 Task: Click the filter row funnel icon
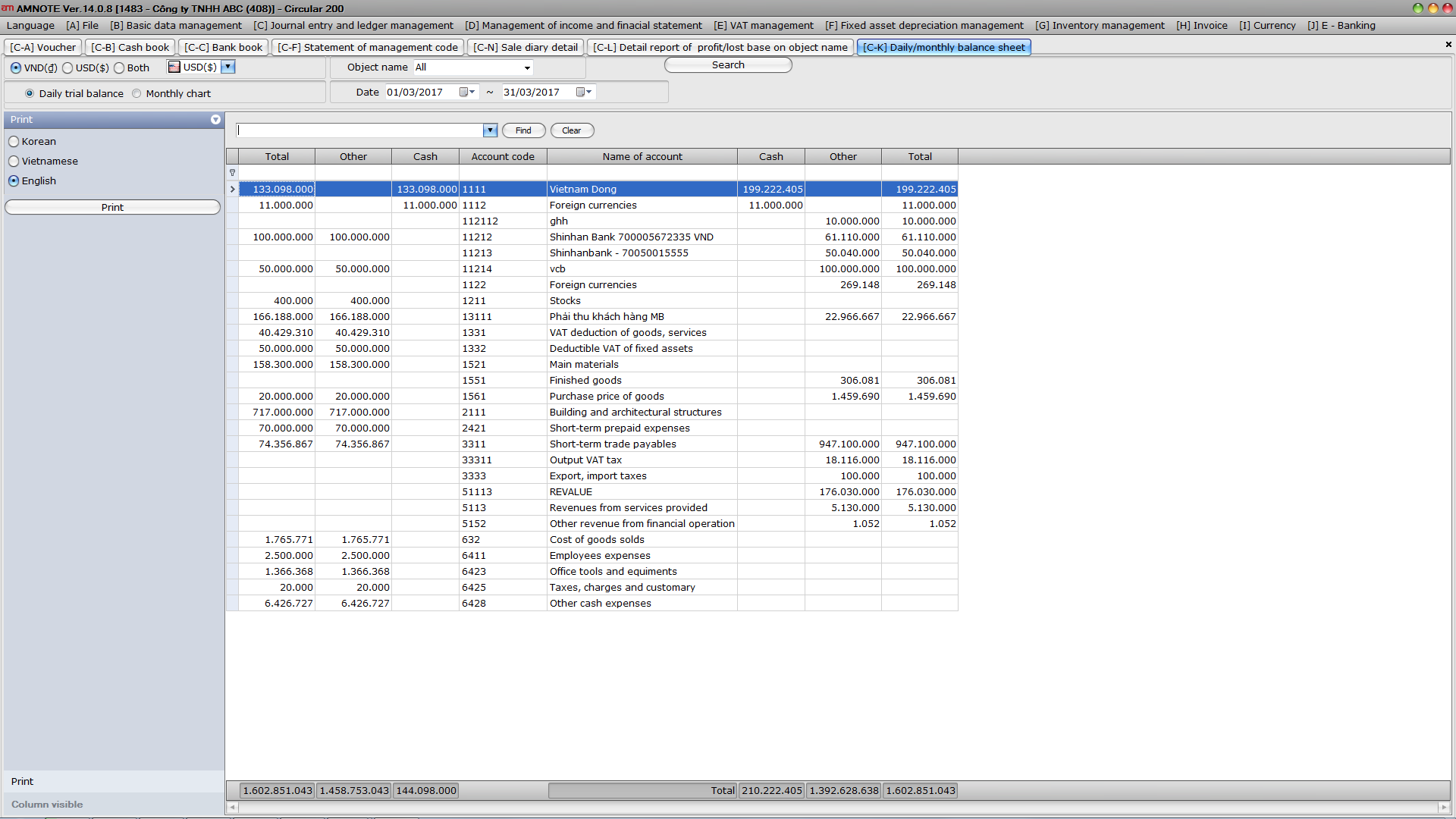tap(233, 173)
